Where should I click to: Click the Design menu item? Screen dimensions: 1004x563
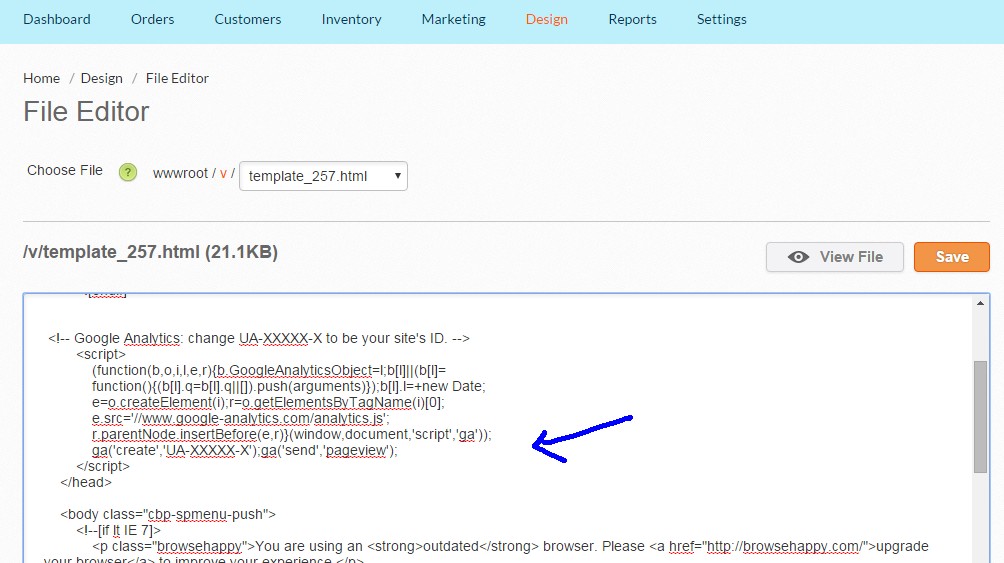[x=547, y=19]
